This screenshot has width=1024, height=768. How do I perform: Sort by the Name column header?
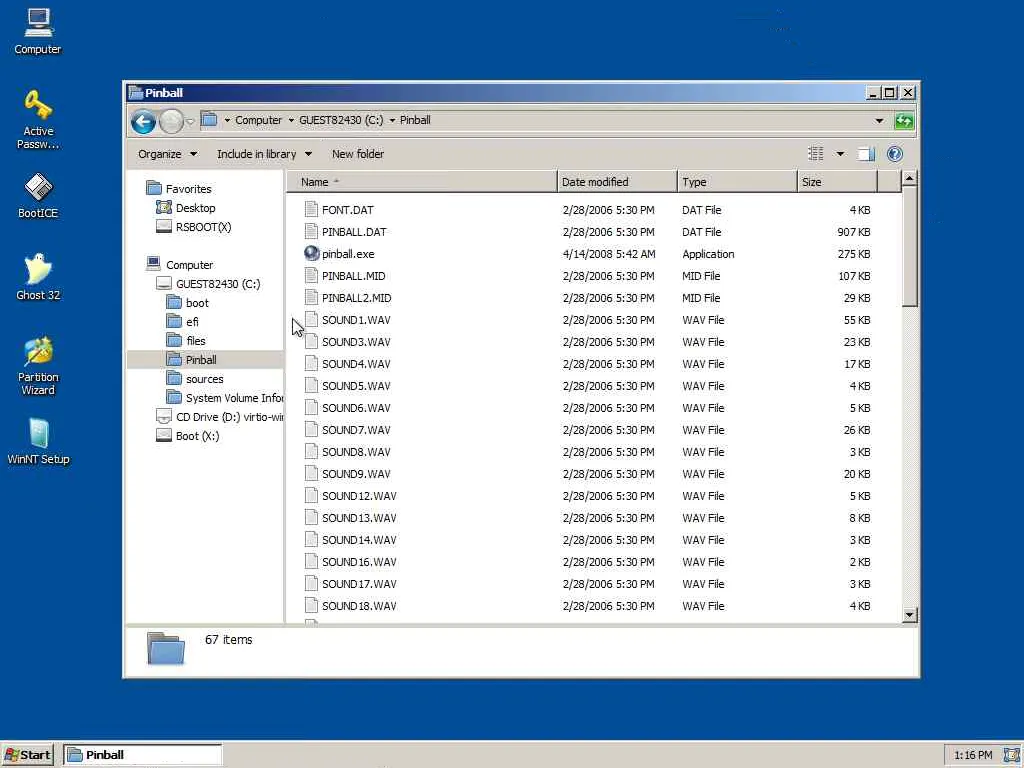click(422, 182)
